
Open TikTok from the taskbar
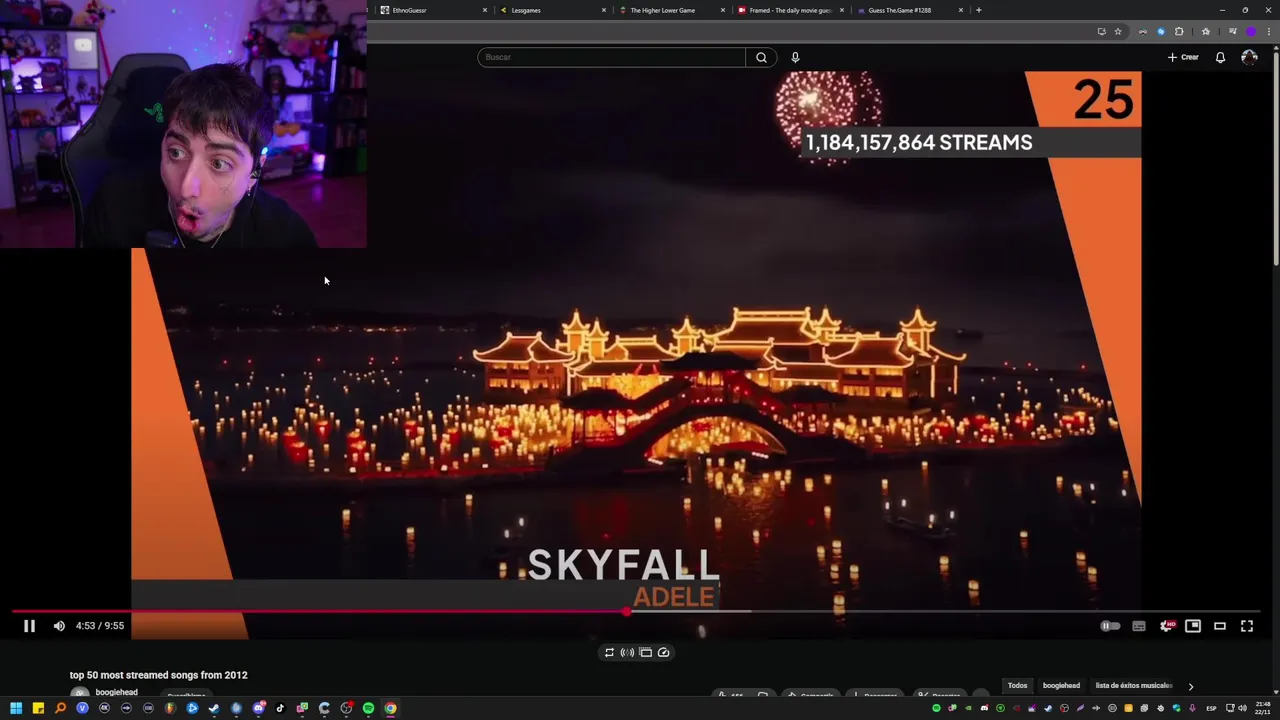point(280,708)
